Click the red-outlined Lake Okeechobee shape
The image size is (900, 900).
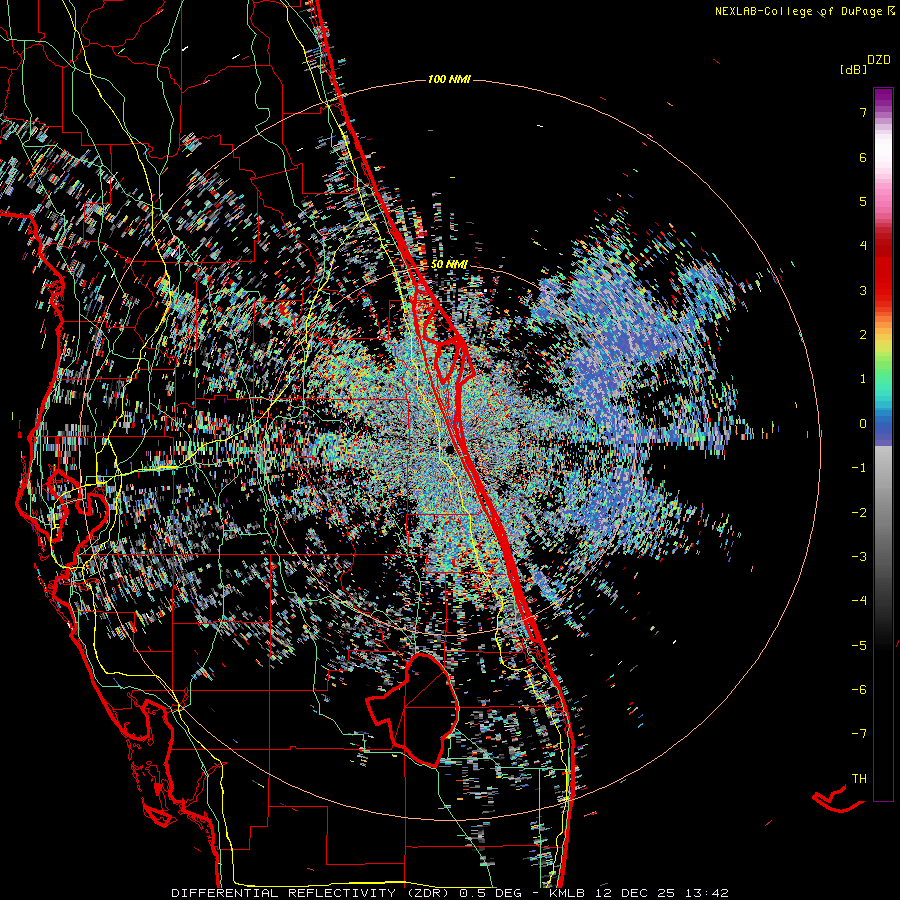[412, 709]
